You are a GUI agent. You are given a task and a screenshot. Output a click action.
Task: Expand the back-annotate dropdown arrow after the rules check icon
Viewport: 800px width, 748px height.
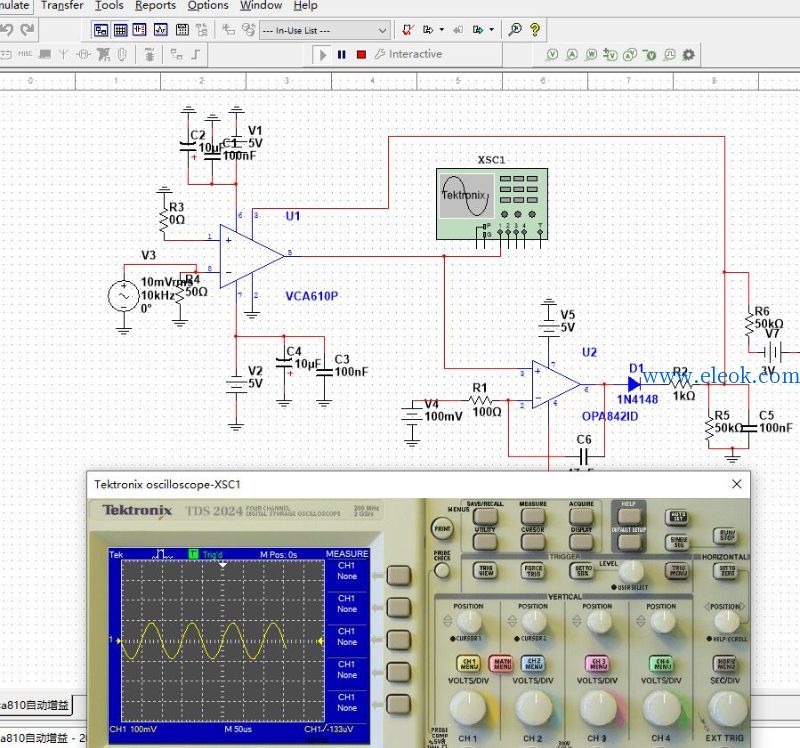tap(442, 30)
